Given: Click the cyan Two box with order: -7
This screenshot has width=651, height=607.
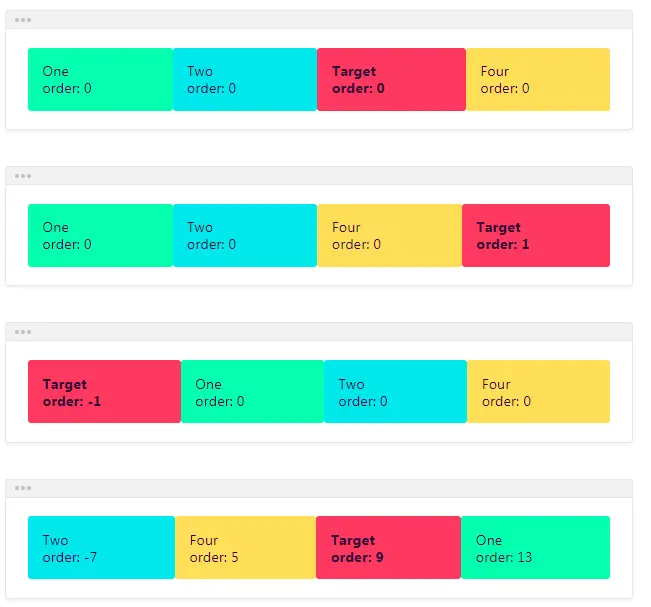Looking at the screenshot, I should [x=102, y=547].
